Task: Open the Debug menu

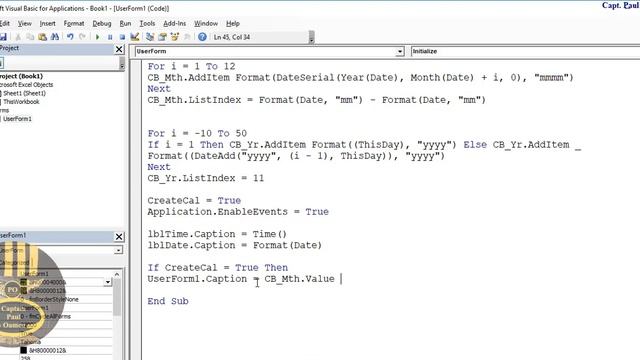Action: (x=102, y=24)
